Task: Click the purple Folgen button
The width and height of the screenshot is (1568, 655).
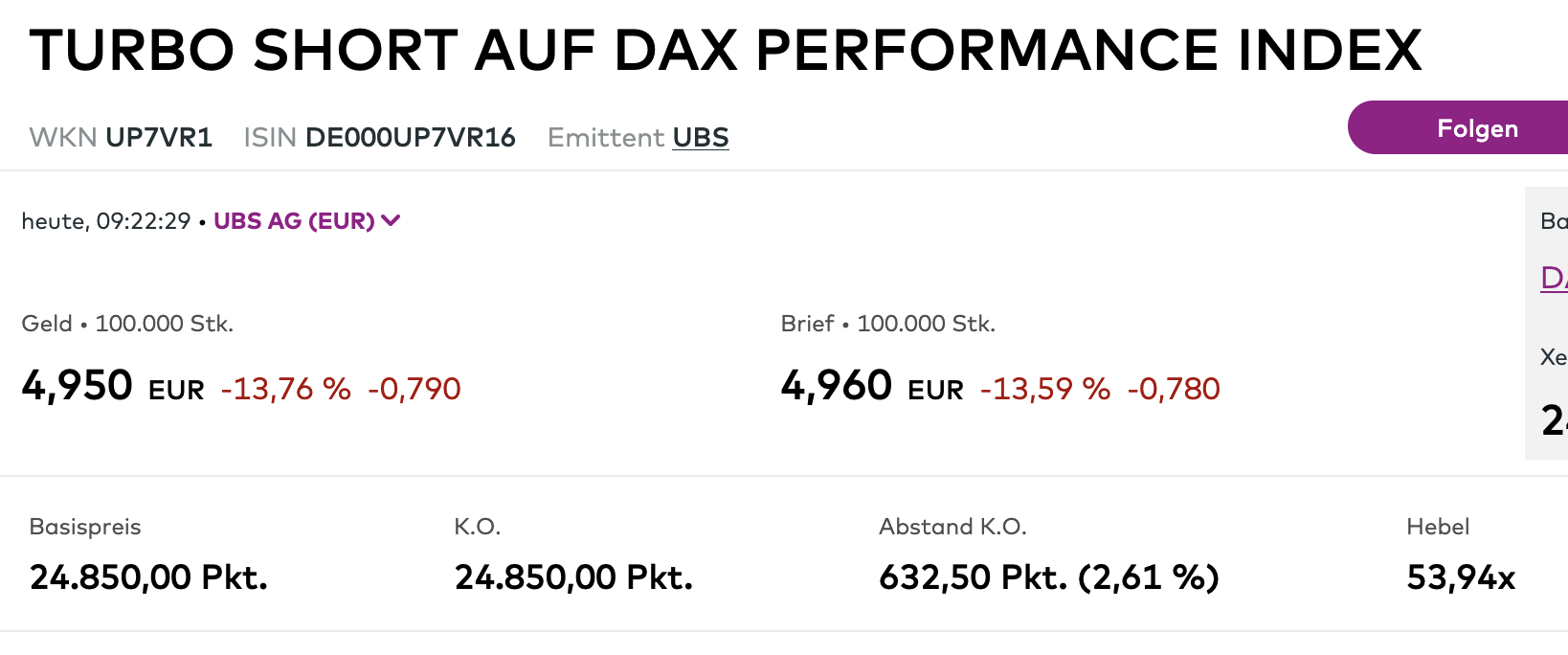Action: [1458, 127]
